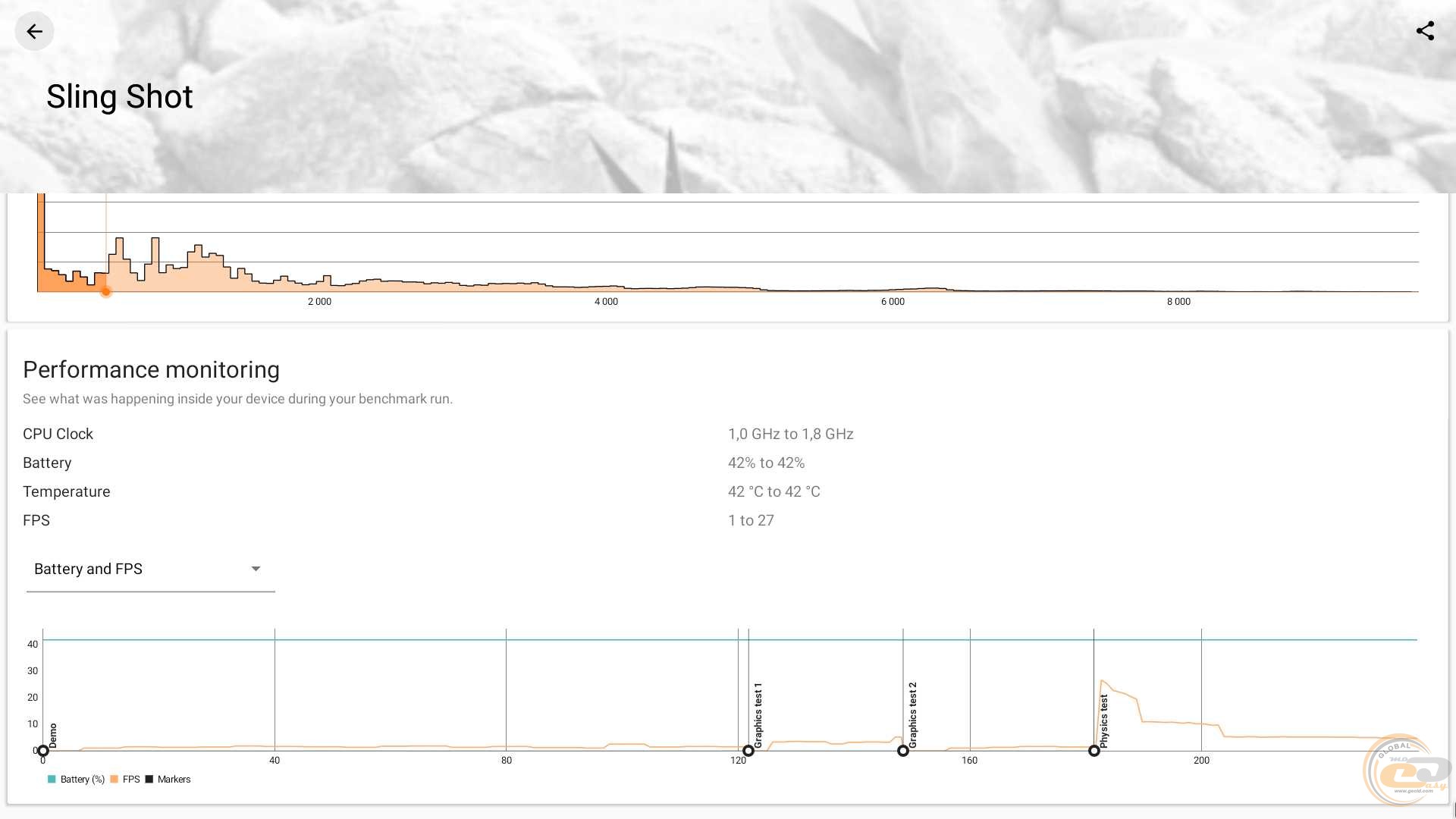Image resolution: width=1456 pixels, height=819 pixels.
Task: Click the FPS 1 to 27 value
Action: 751,520
